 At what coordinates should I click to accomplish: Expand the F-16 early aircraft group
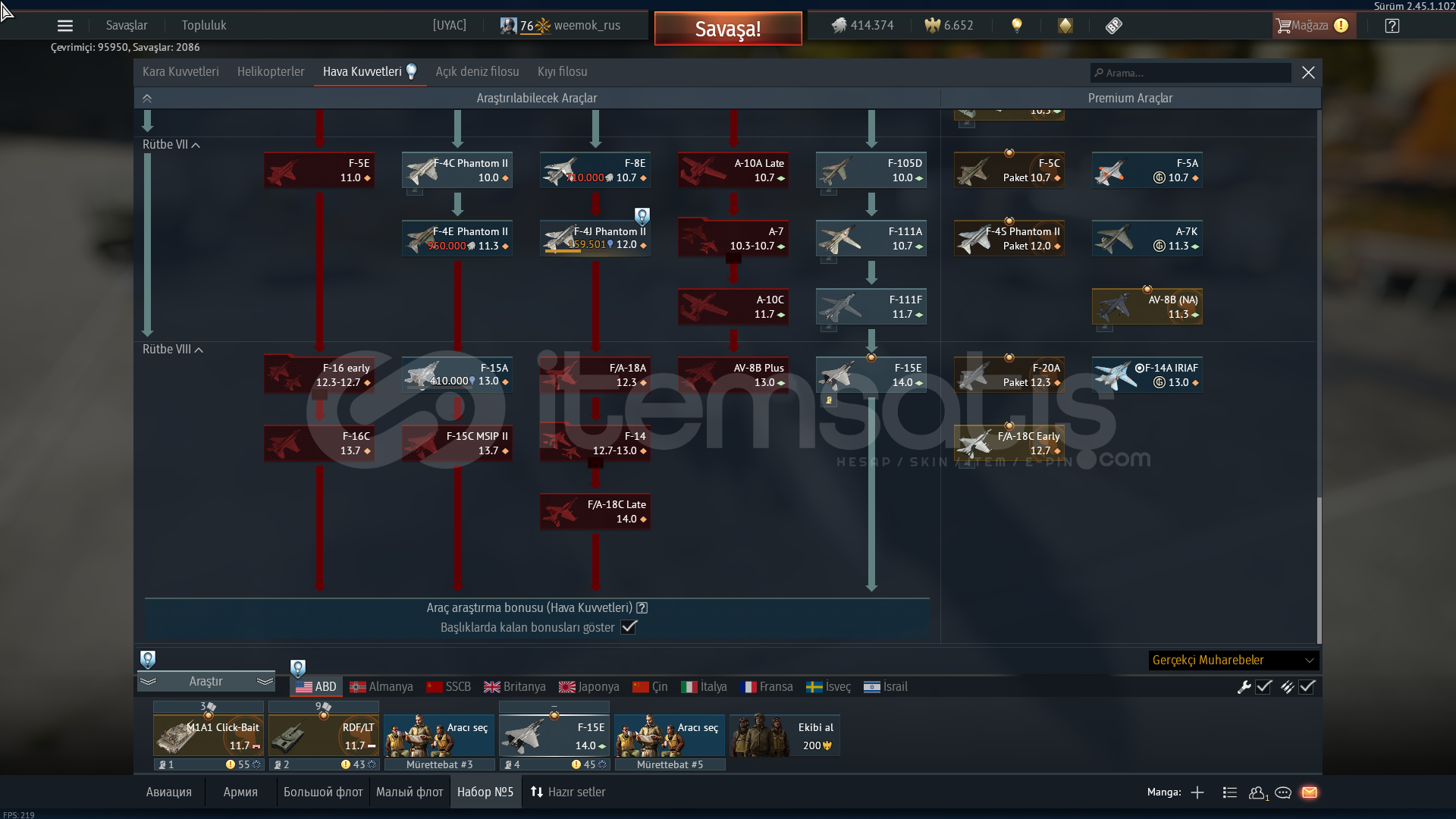pos(319,375)
